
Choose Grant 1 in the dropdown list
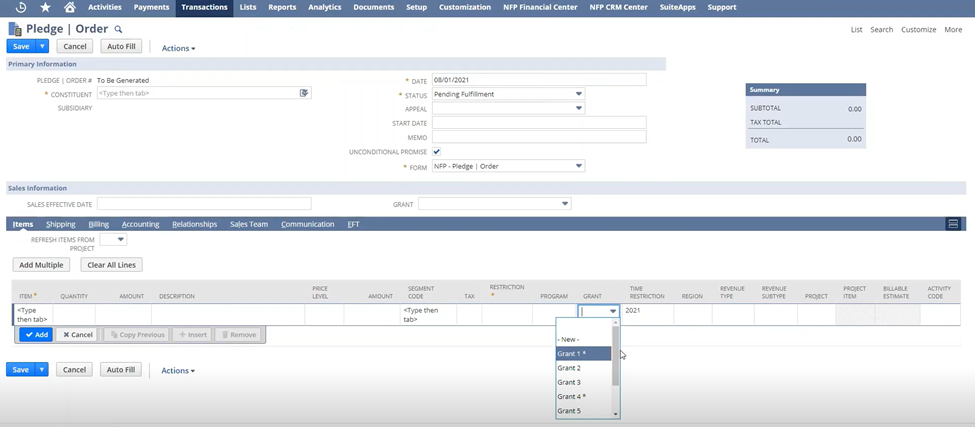point(584,354)
